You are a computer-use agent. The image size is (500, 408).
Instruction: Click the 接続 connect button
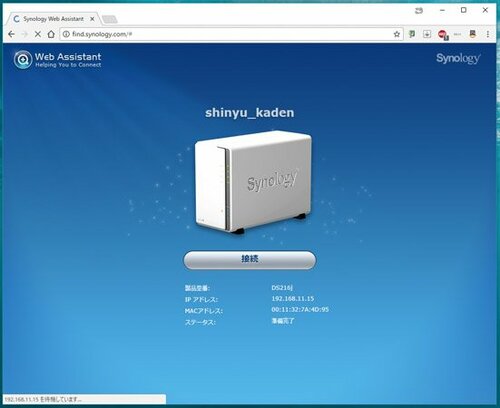(x=250, y=260)
